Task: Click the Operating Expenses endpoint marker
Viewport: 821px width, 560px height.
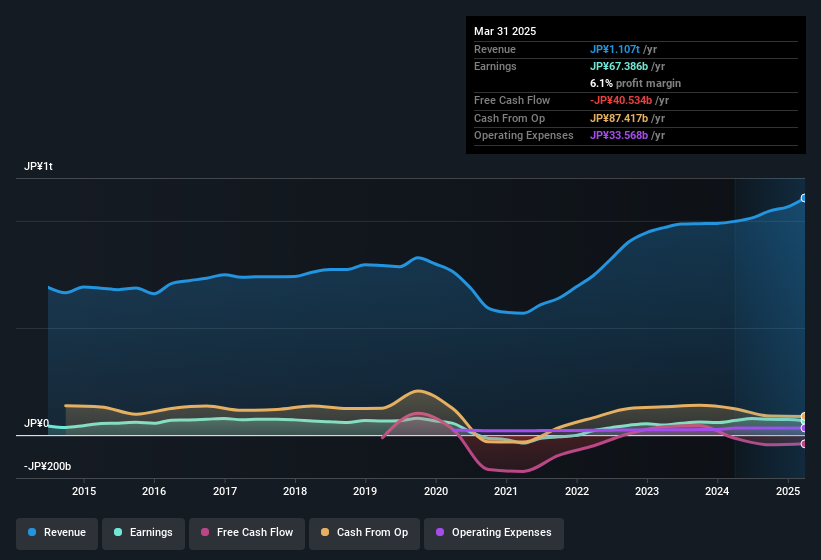Action: coord(804,428)
